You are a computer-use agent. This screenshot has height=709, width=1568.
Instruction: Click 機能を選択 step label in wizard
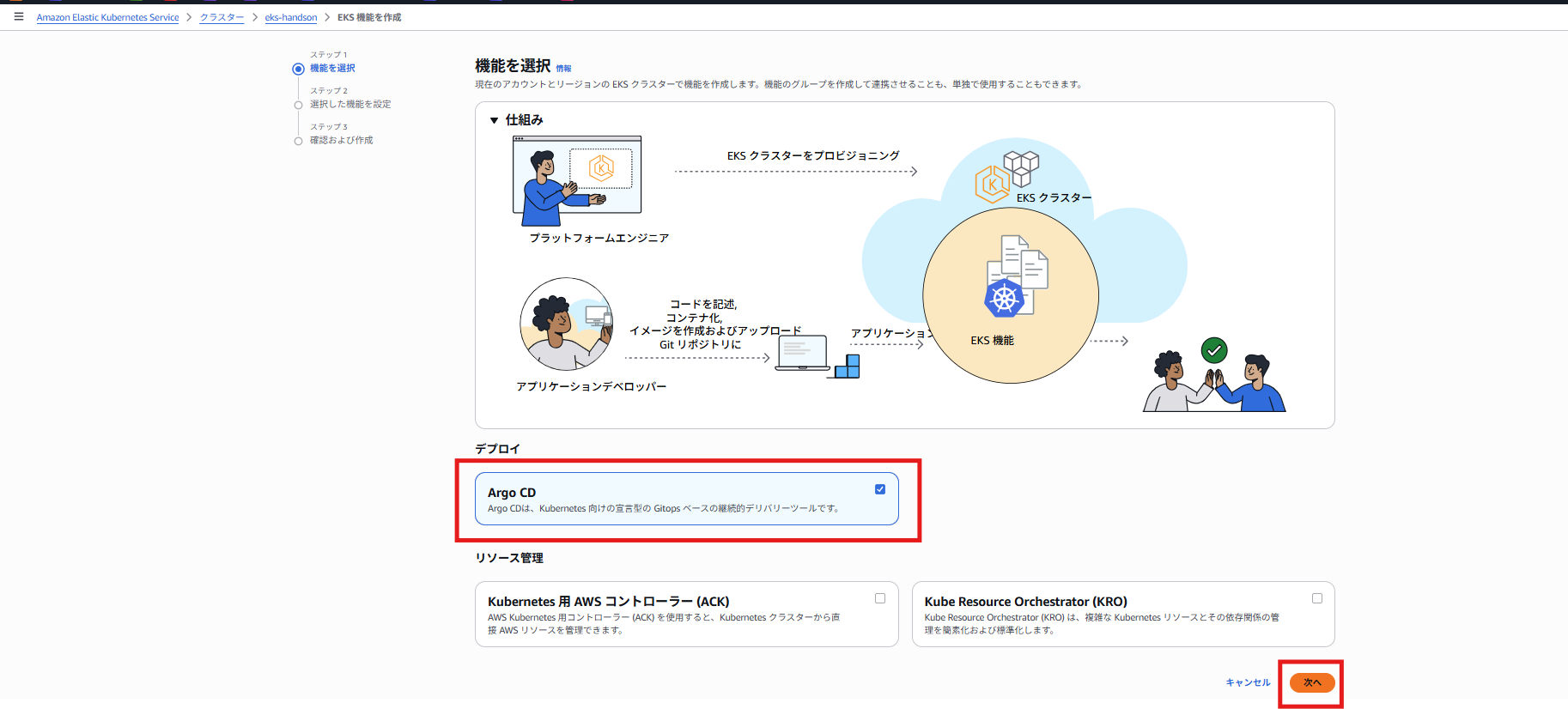332,68
